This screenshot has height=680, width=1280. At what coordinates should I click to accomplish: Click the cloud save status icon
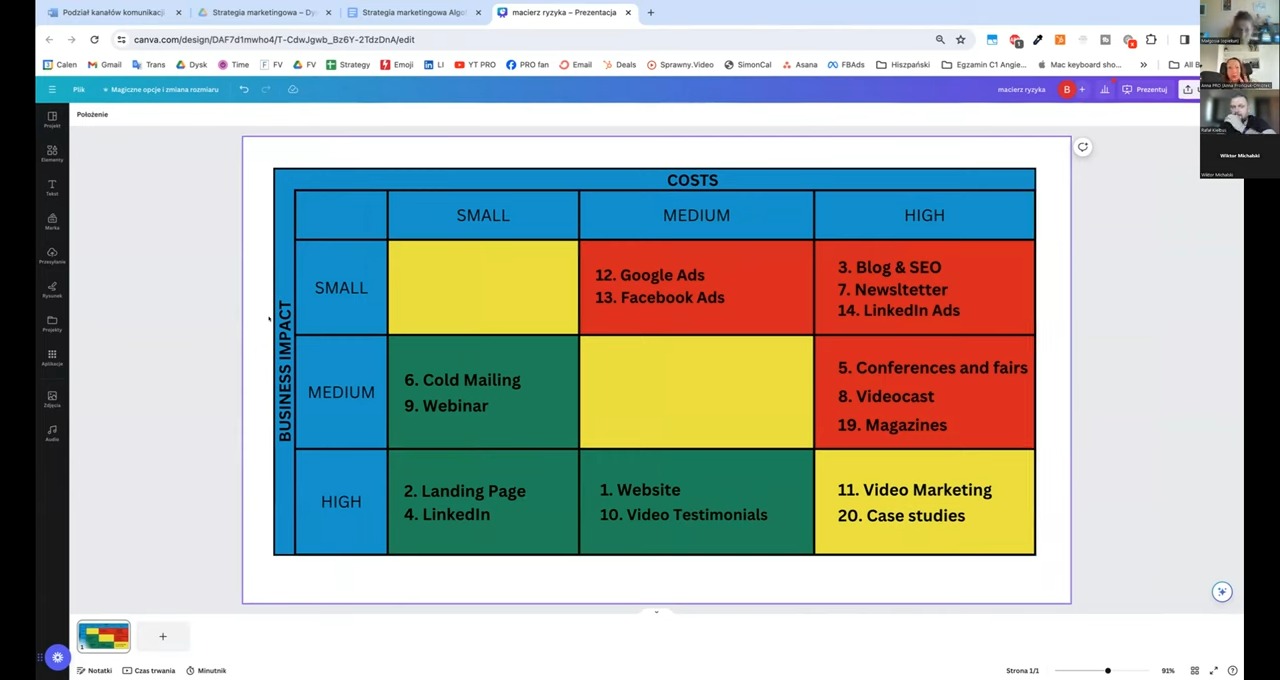[x=293, y=89]
